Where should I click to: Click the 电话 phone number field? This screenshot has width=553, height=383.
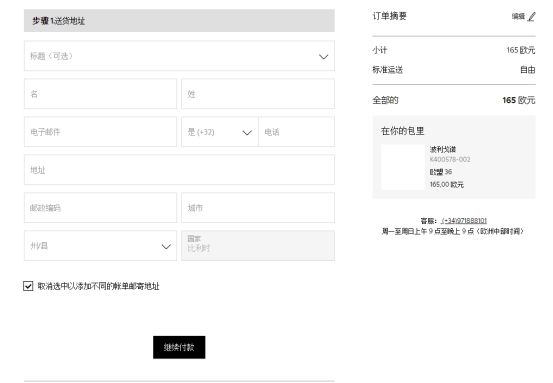click(x=297, y=132)
